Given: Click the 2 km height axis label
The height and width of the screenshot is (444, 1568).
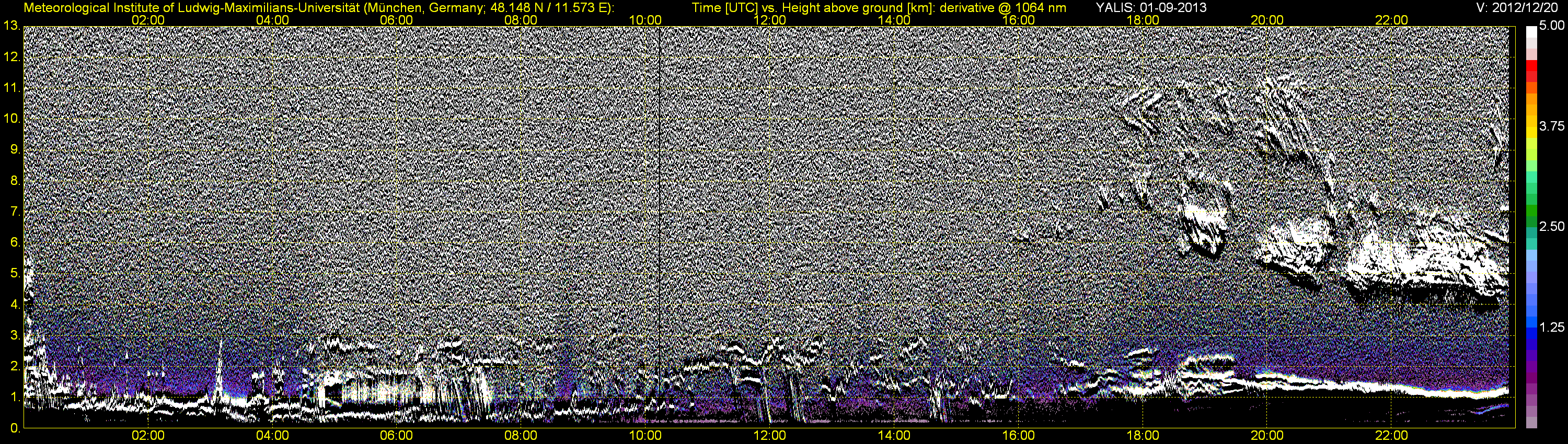Looking at the screenshot, I should (x=15, y=367).
